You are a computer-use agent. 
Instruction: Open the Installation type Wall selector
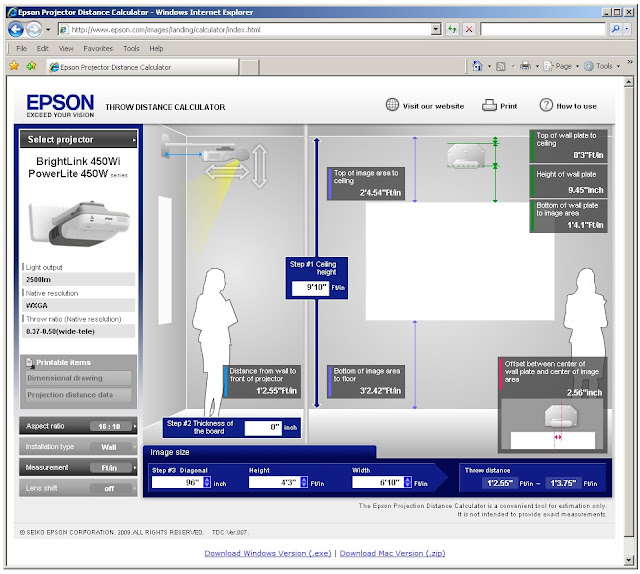pyautogui.click(x=78, y=447)
